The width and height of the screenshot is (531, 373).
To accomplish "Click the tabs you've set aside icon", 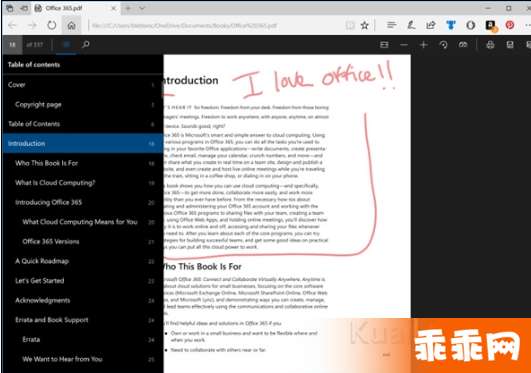I will point(10,8).
